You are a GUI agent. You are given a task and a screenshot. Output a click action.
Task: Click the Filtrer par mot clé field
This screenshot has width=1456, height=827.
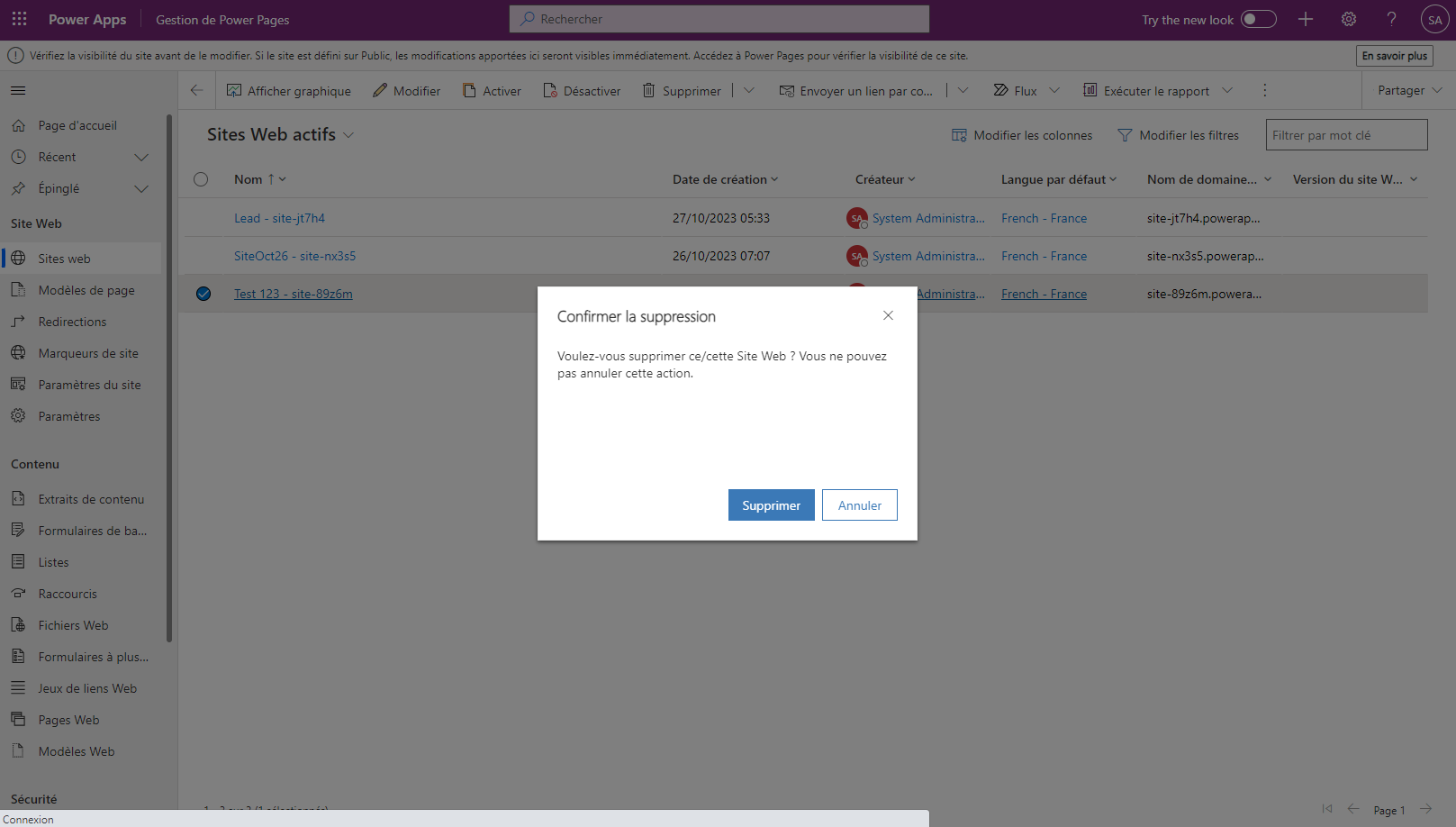(1346, 135)
